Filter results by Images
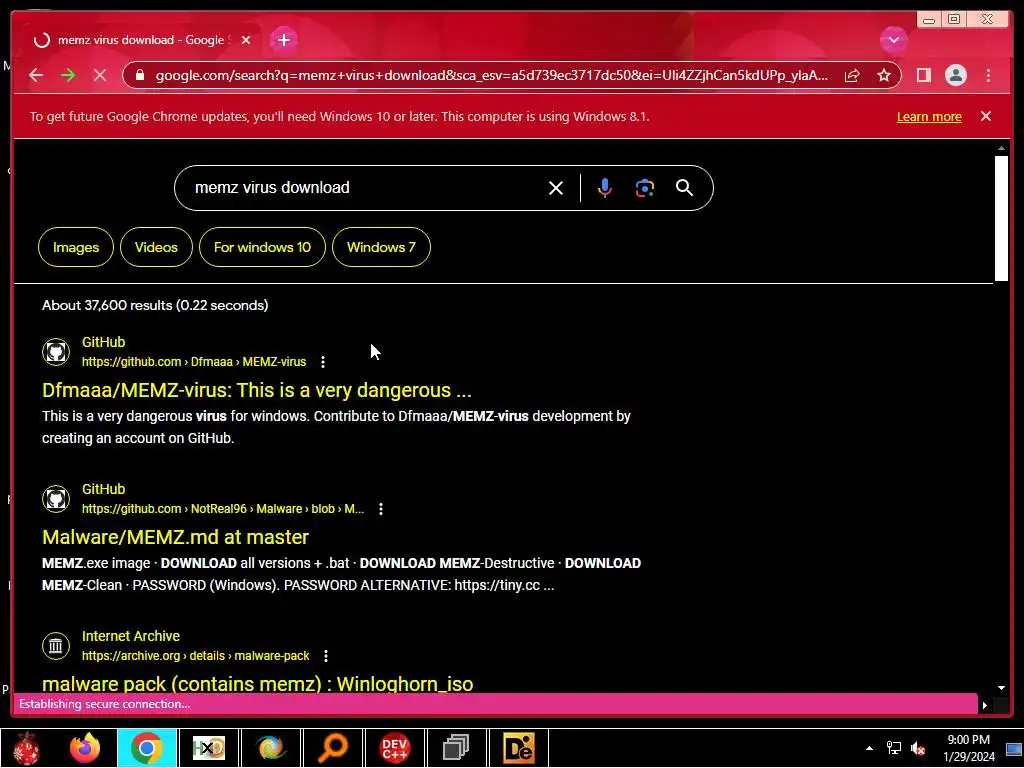Screen dimensions: 1024x768 click(76, 247)
